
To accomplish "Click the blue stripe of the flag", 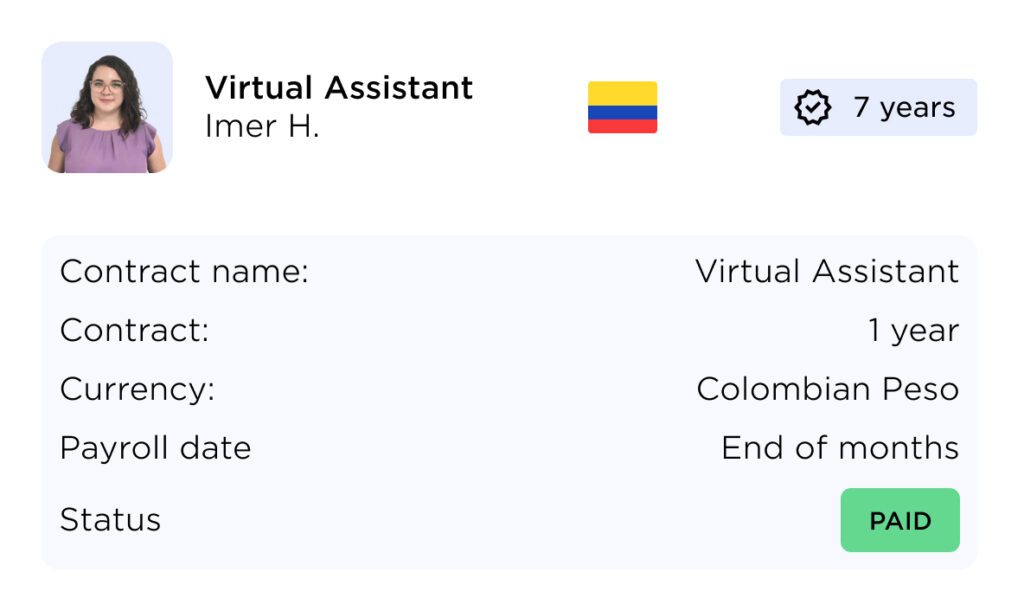I will click(x=622, y=113).
